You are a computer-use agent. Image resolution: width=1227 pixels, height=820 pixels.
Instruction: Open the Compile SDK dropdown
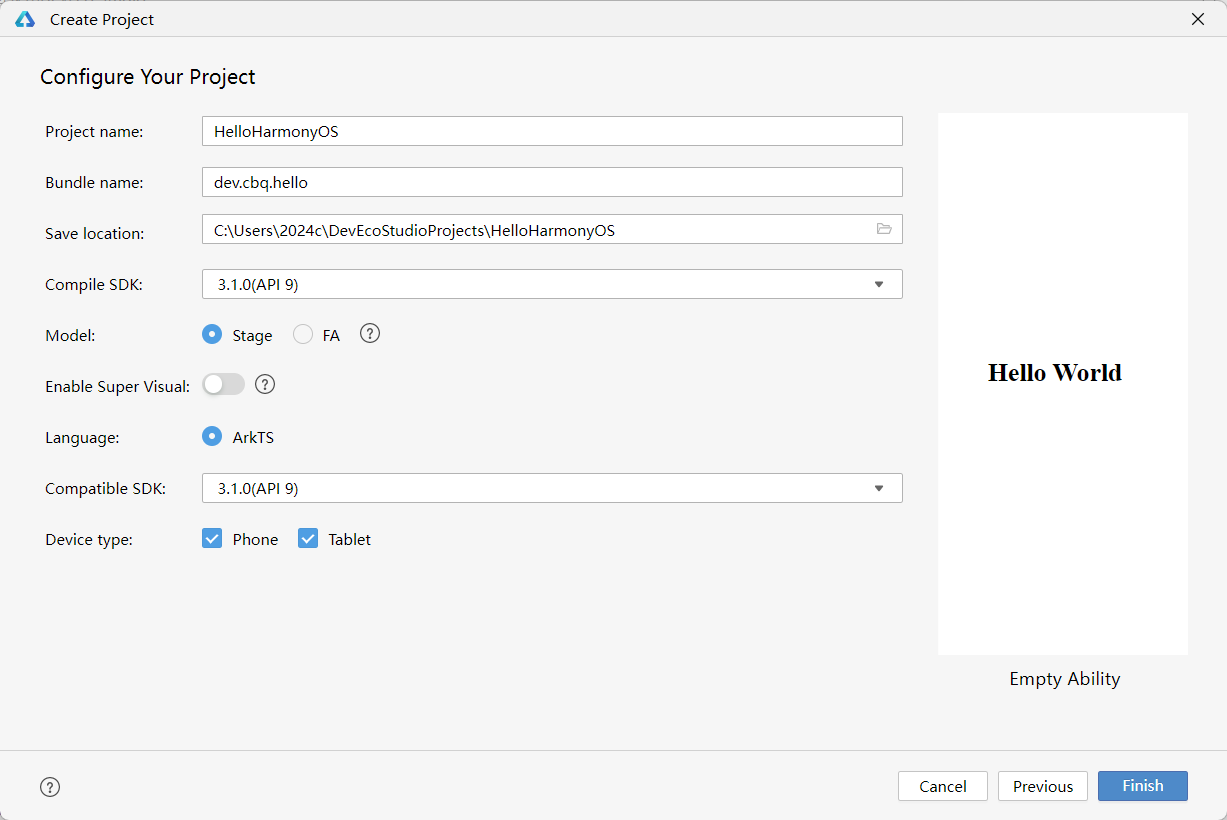552,284
